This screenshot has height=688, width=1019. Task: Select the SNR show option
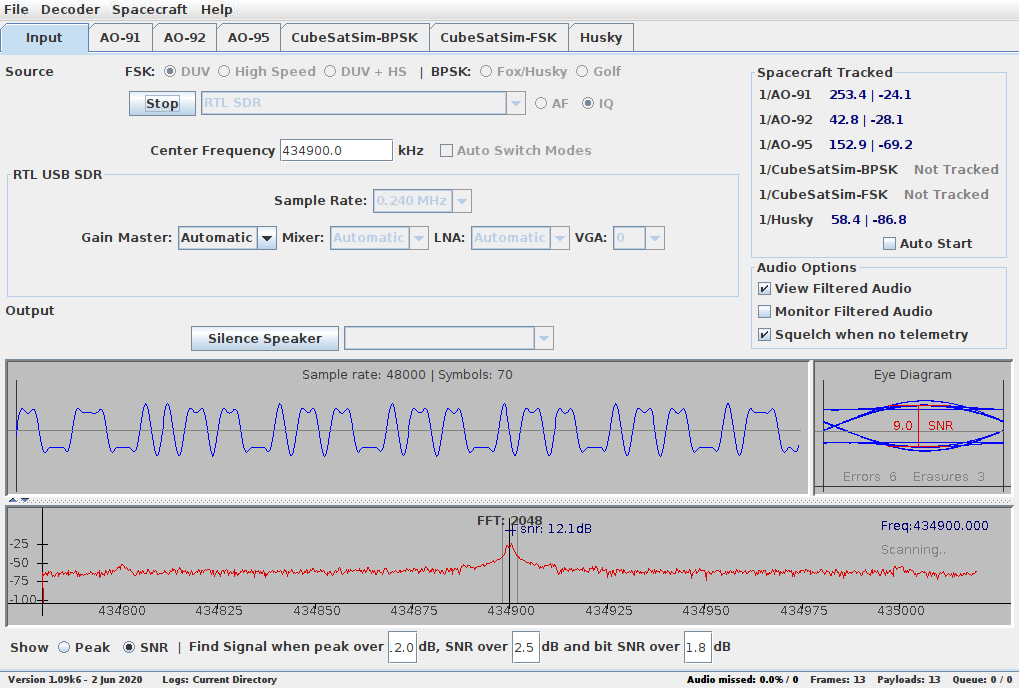click(x=146, y=647)
